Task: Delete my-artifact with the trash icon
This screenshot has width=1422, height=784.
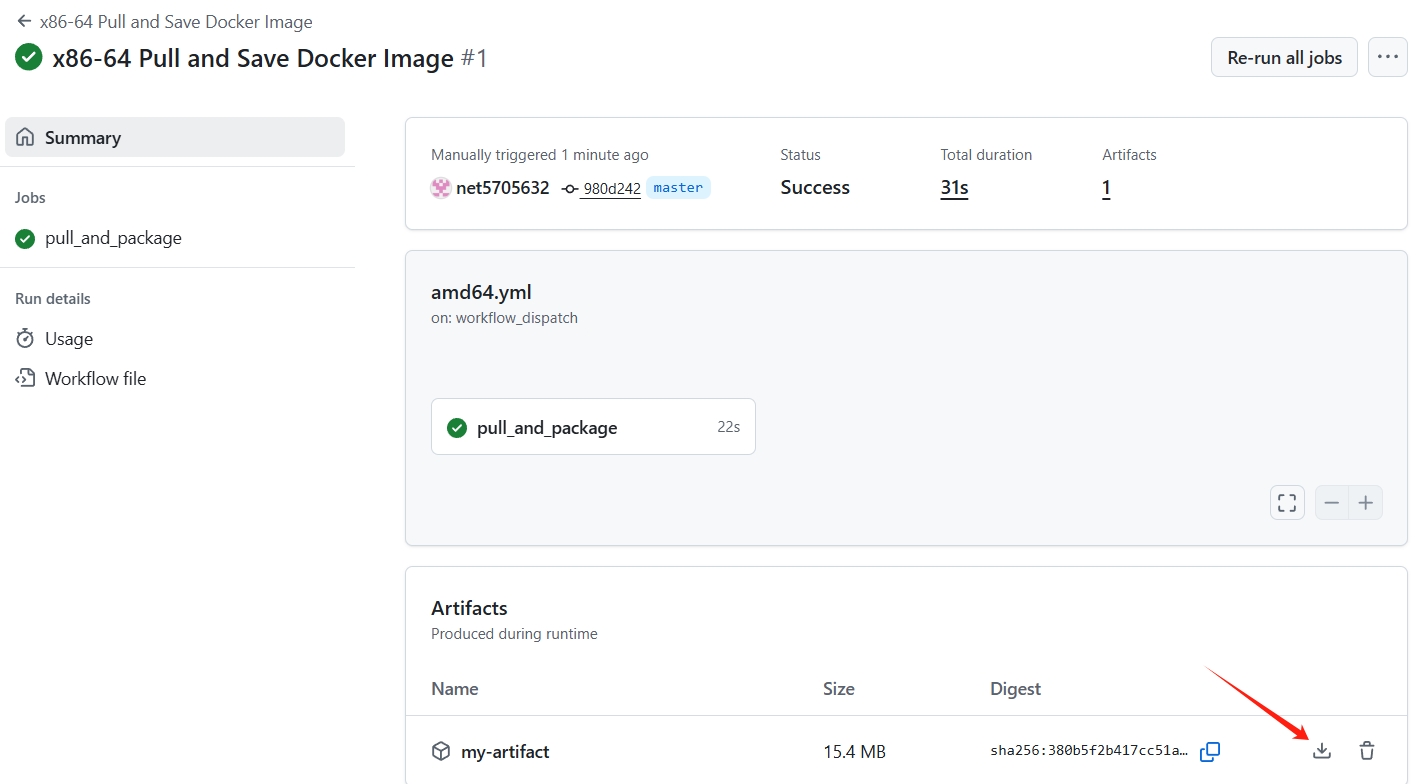Action: point(1367,751)
